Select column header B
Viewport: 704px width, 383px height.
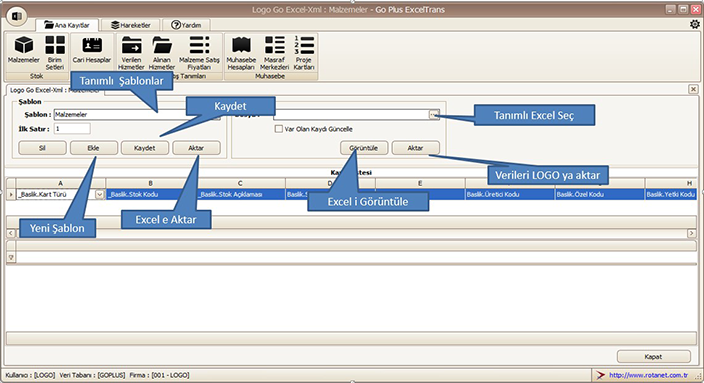(x=150, y=183)
